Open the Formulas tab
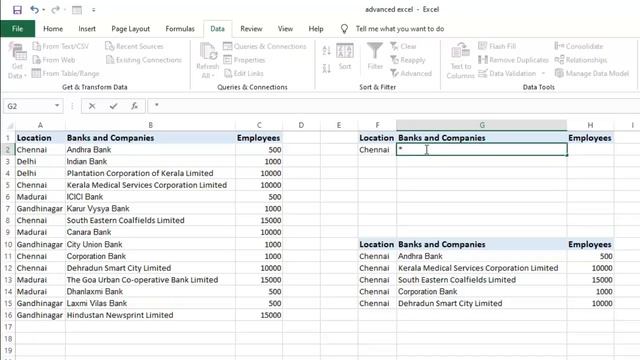 [x=180, y=29]
